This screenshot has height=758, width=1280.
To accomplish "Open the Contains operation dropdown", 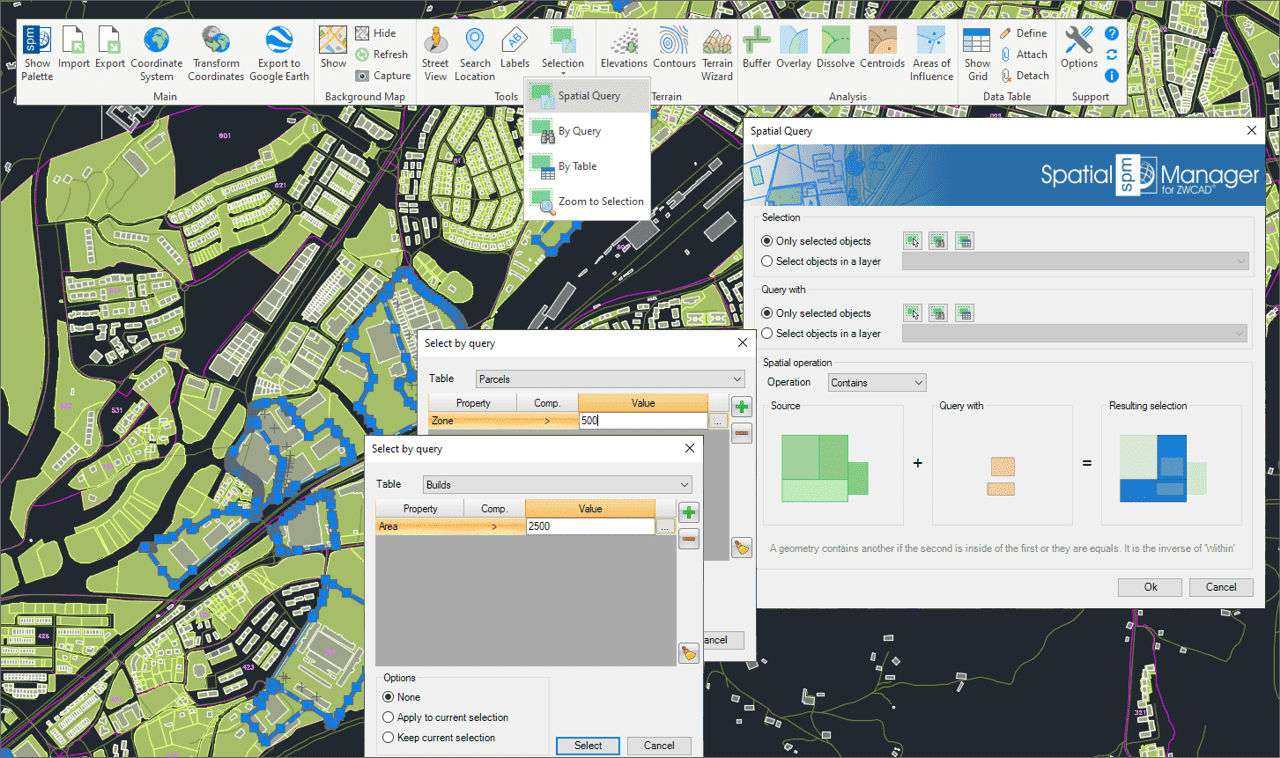I will click(877, 382).
